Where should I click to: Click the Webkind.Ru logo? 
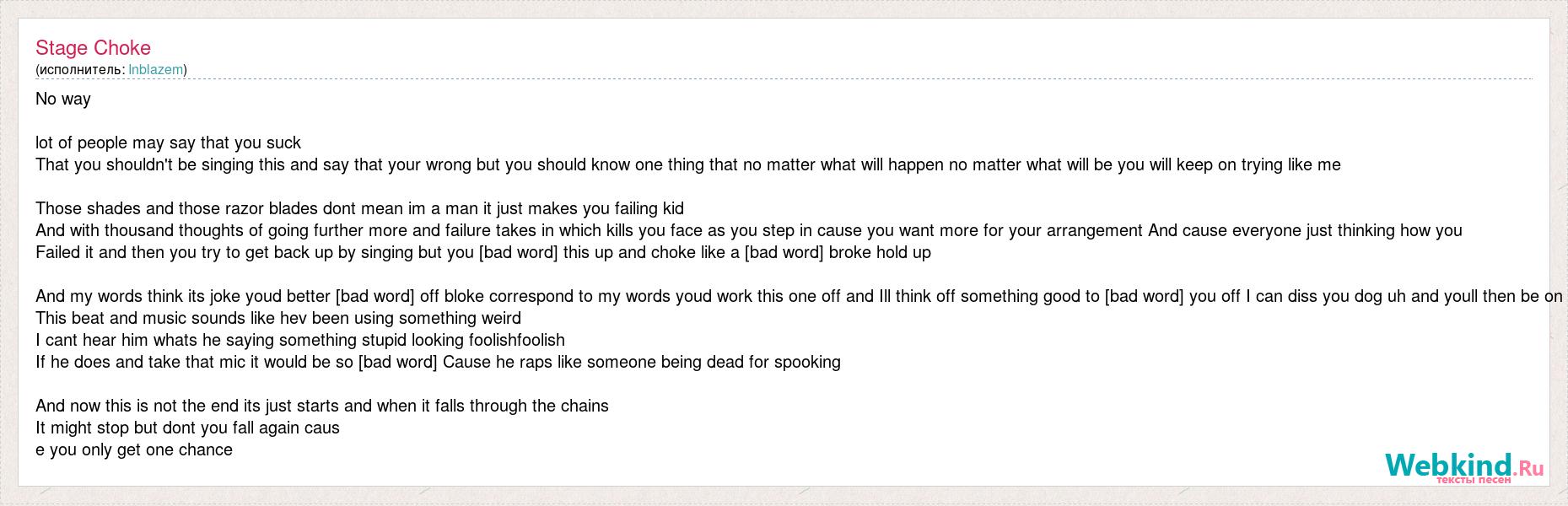pyautogui.click(x=1463, y=466)
